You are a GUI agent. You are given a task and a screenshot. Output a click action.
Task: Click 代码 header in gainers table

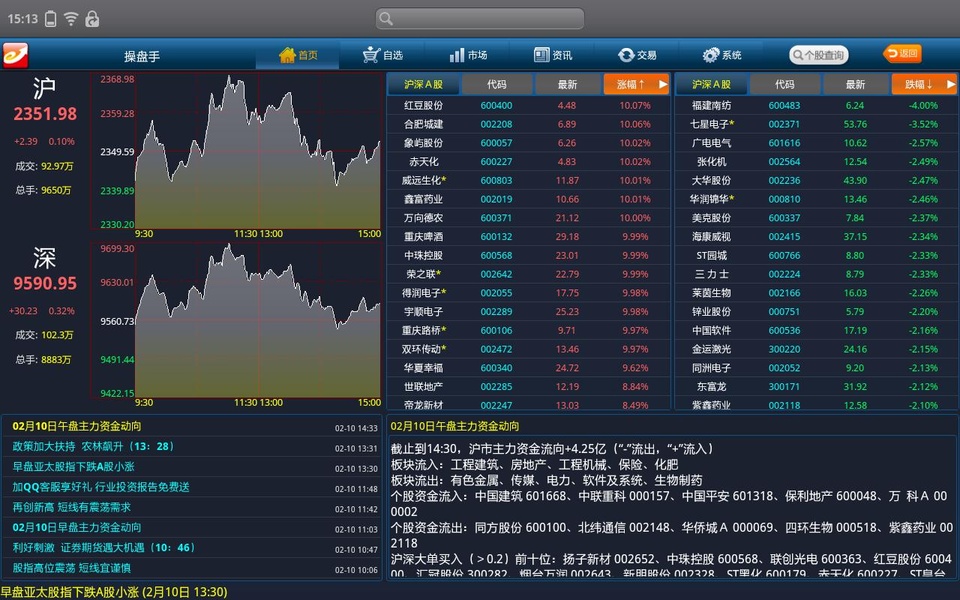pos(497,84)
